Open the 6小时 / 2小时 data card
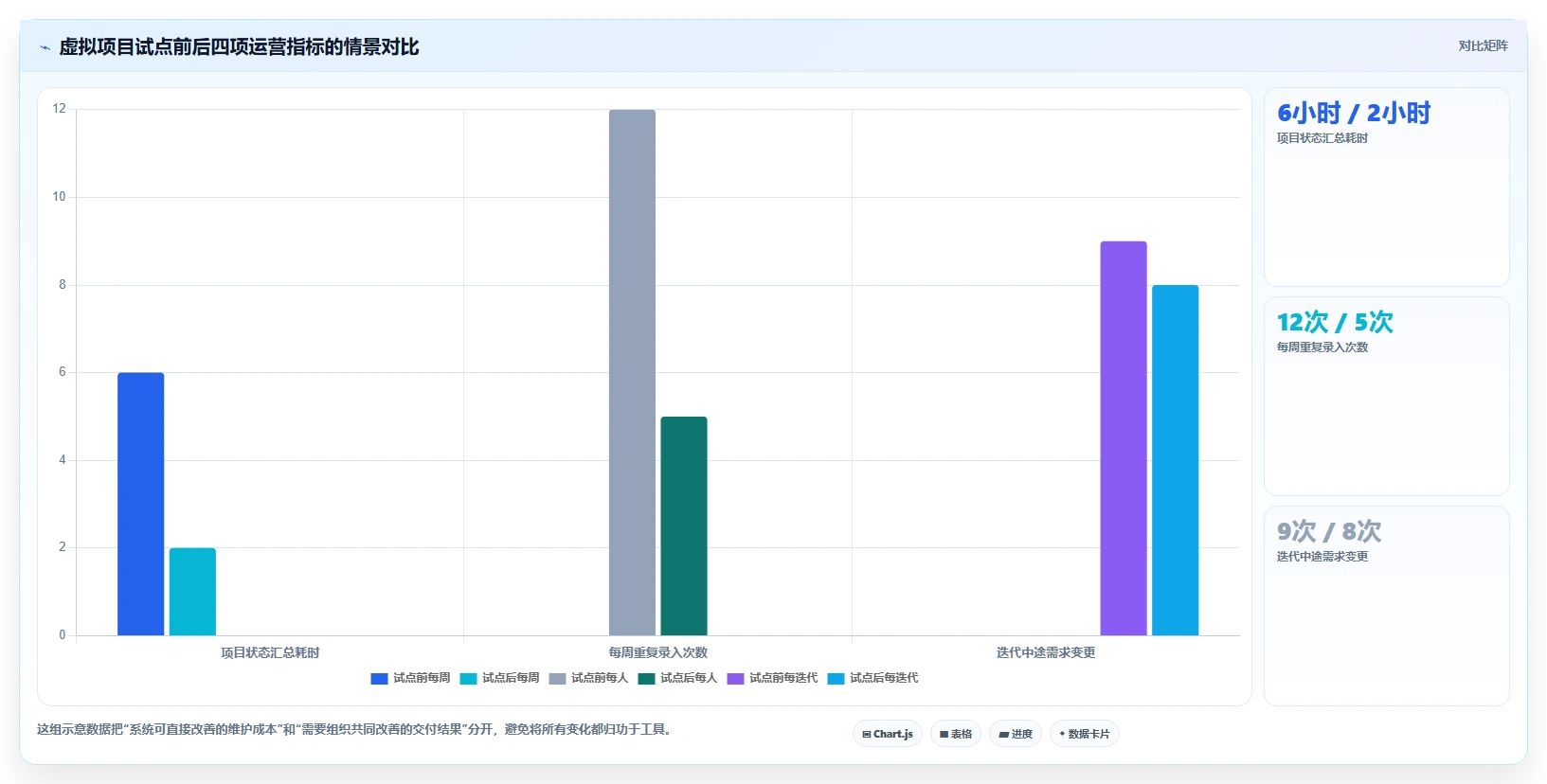The height and width of the screenshot is (784, 1547). 1387,187
